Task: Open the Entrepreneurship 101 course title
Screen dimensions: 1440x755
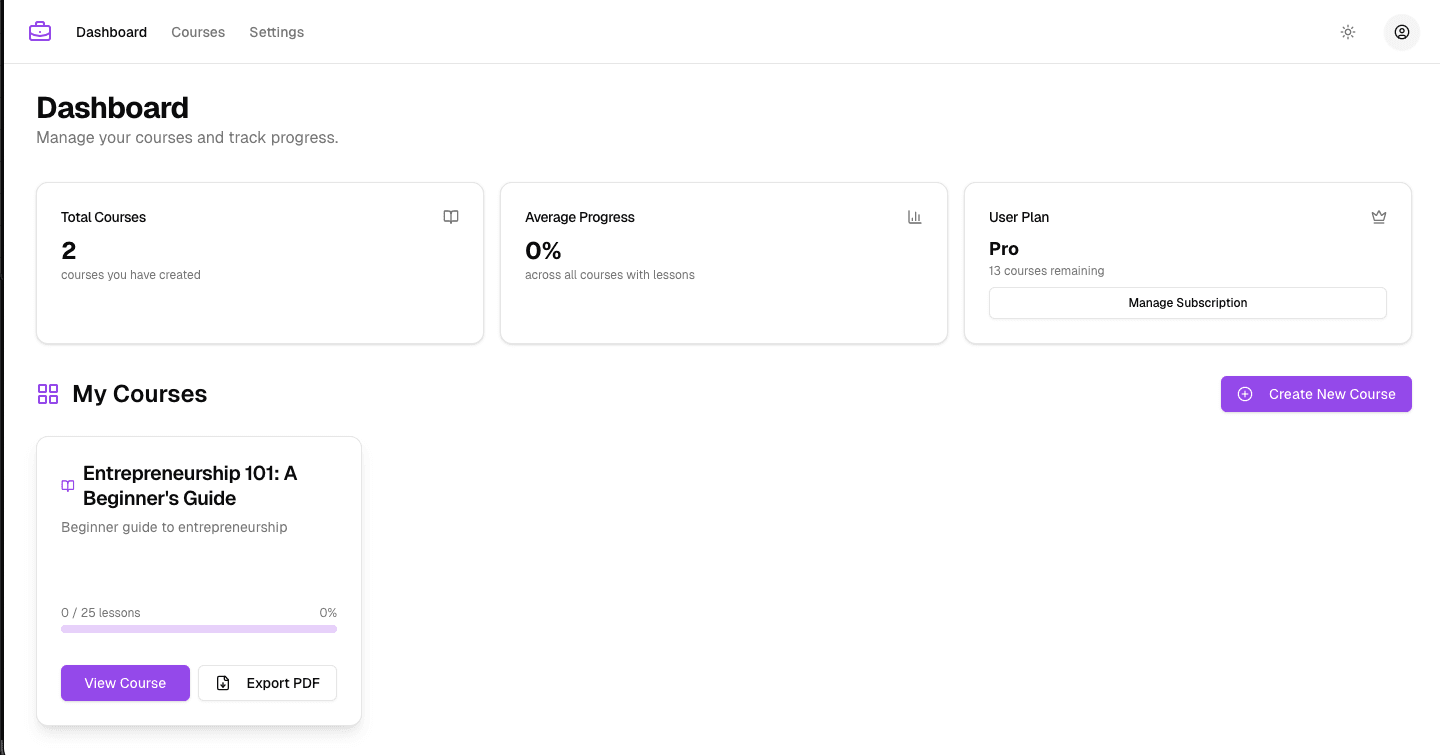Action: click(190, 486)
